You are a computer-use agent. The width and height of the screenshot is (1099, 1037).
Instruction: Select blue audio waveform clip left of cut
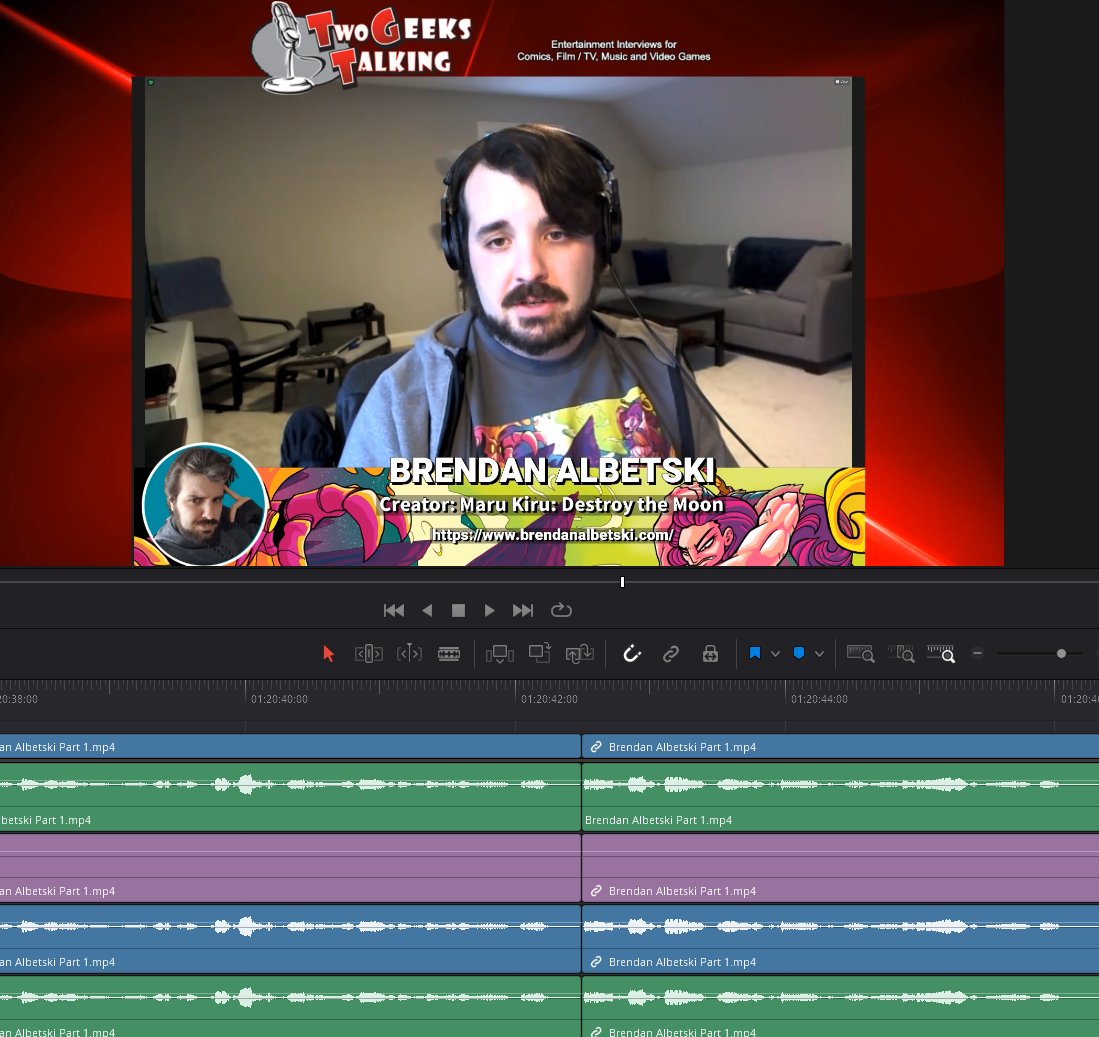(290, 939)
